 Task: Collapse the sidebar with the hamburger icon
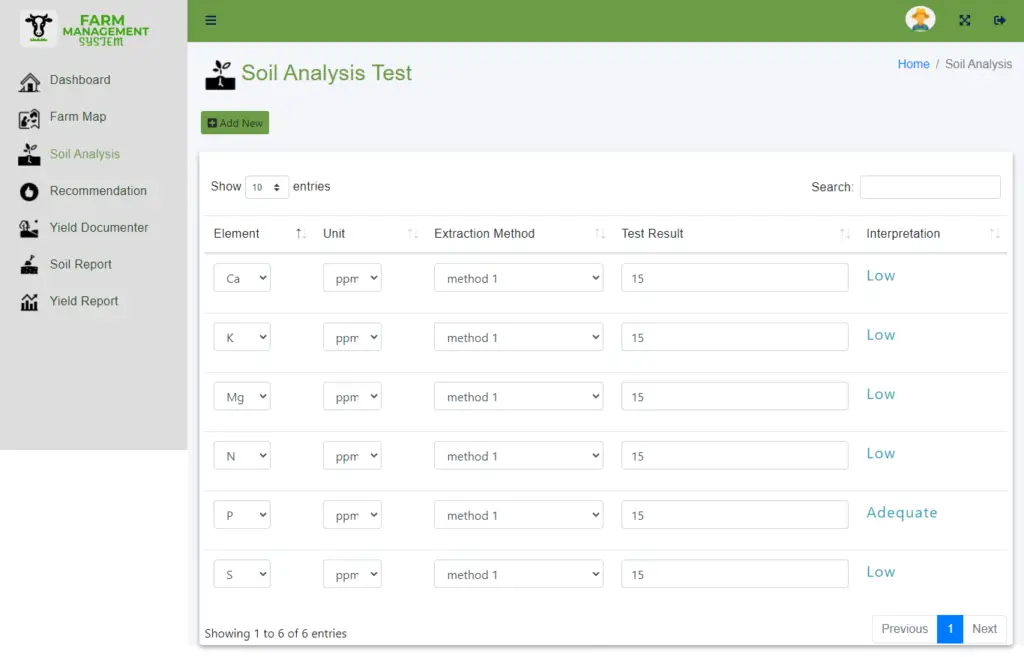pyautogui.click(x=210, y=19)
